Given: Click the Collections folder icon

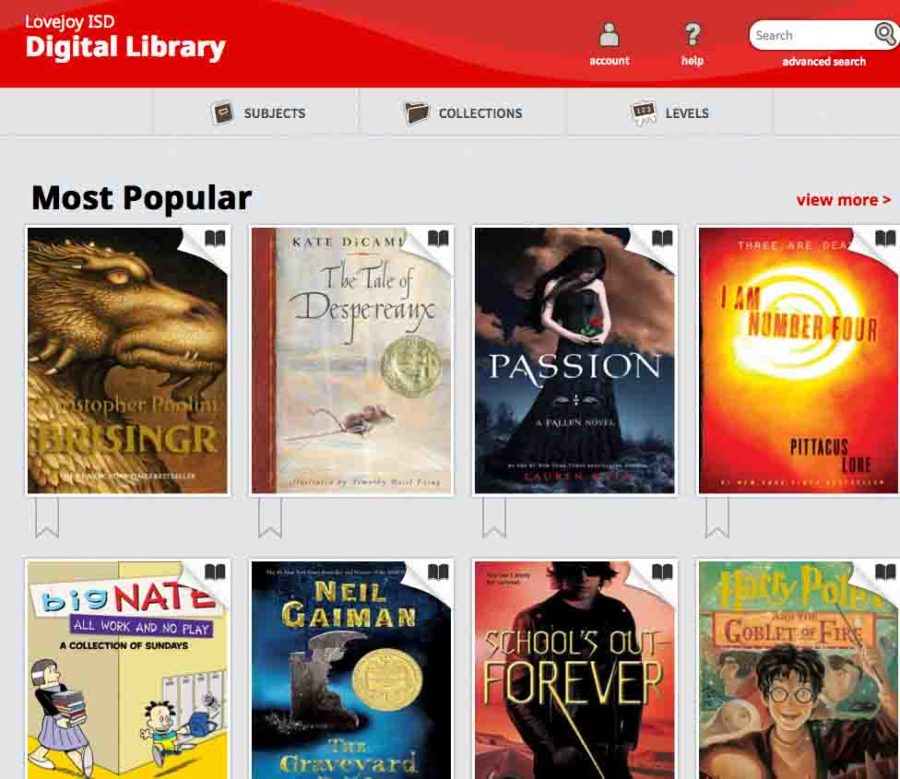Looking at the screenshot, I should pyautogui.click(x=416, y=113).
